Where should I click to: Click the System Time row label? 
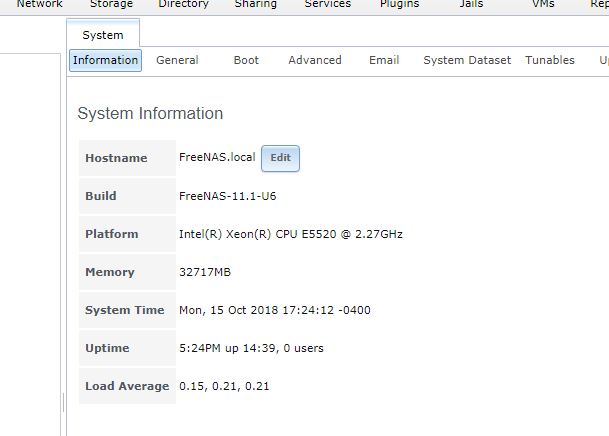click(x=125, y=310)
